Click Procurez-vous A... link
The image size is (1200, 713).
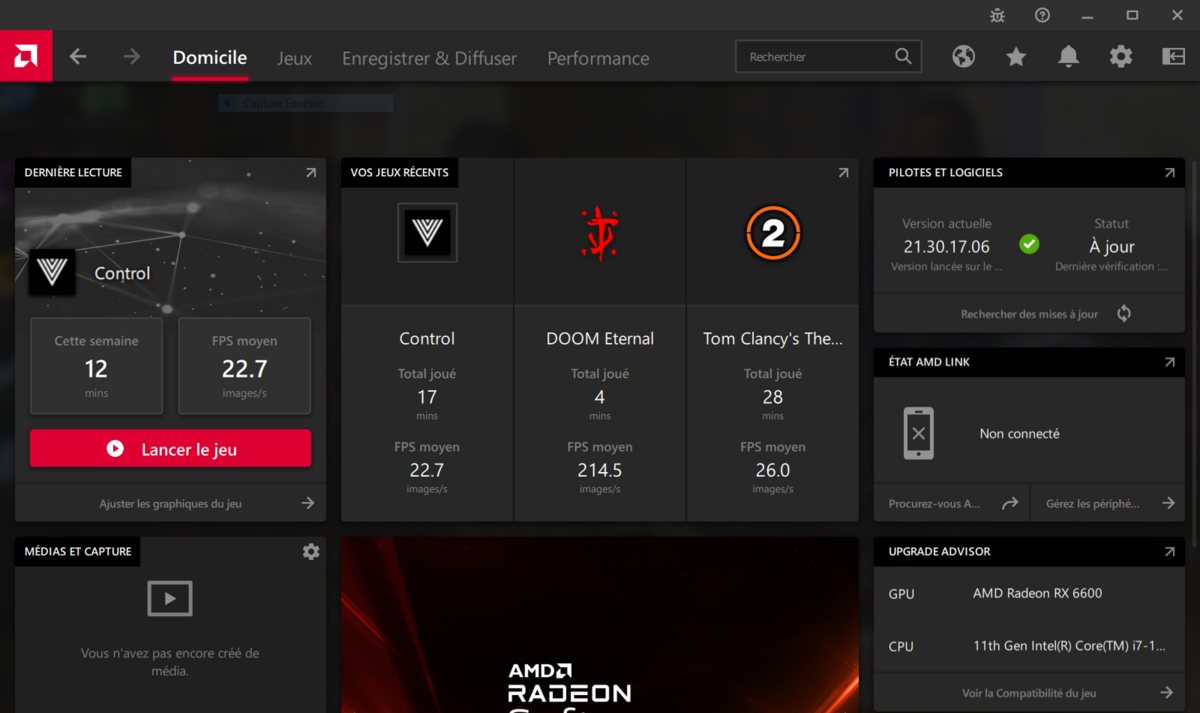[x=934, y=504]
